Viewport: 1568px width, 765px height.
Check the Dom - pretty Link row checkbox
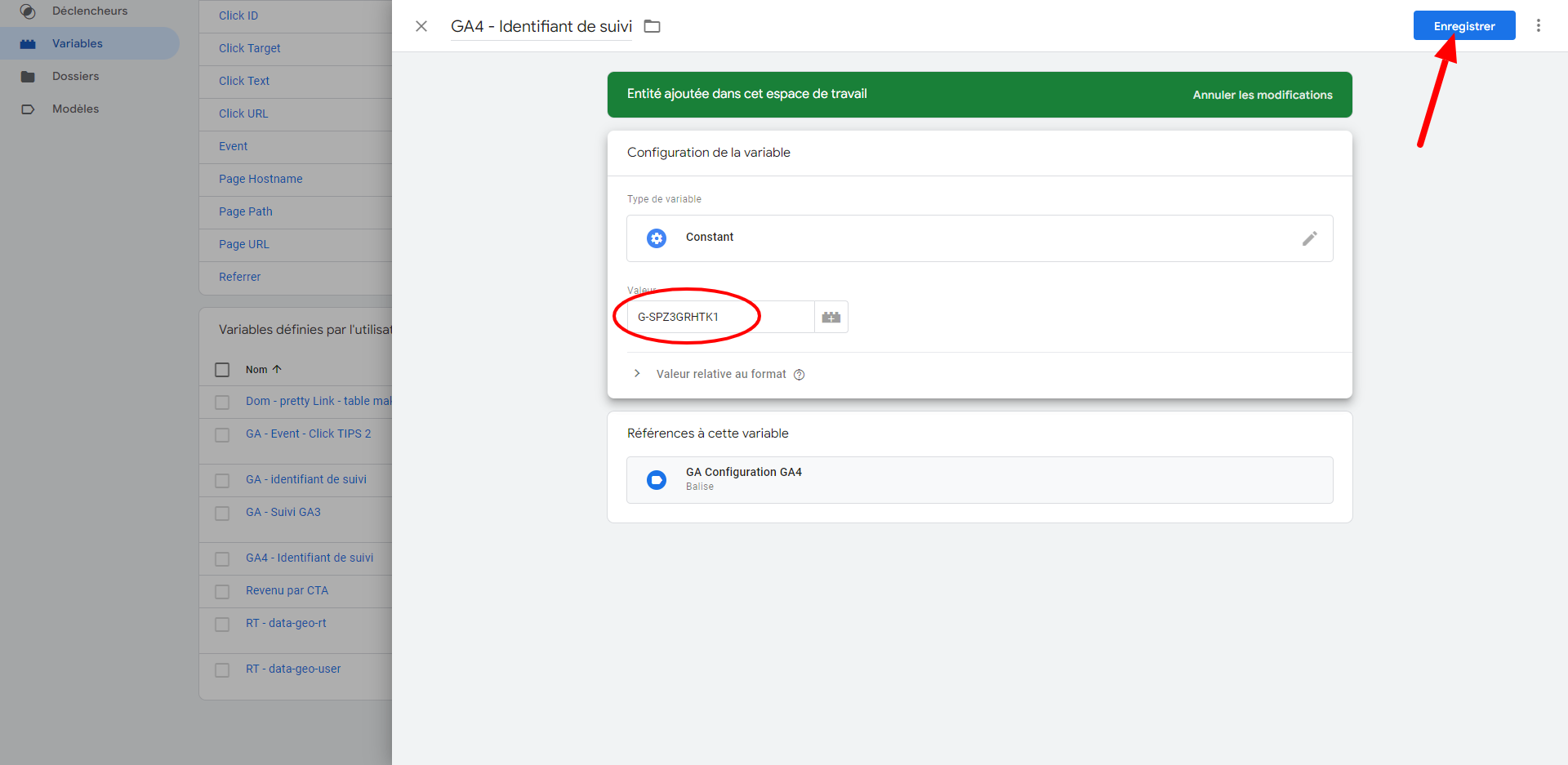tap(222, 403)
